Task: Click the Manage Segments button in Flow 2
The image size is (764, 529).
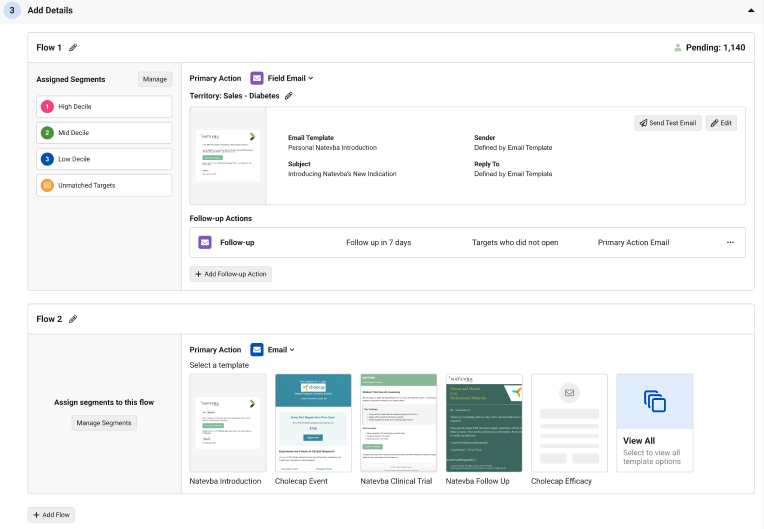Action: point(104,423)
